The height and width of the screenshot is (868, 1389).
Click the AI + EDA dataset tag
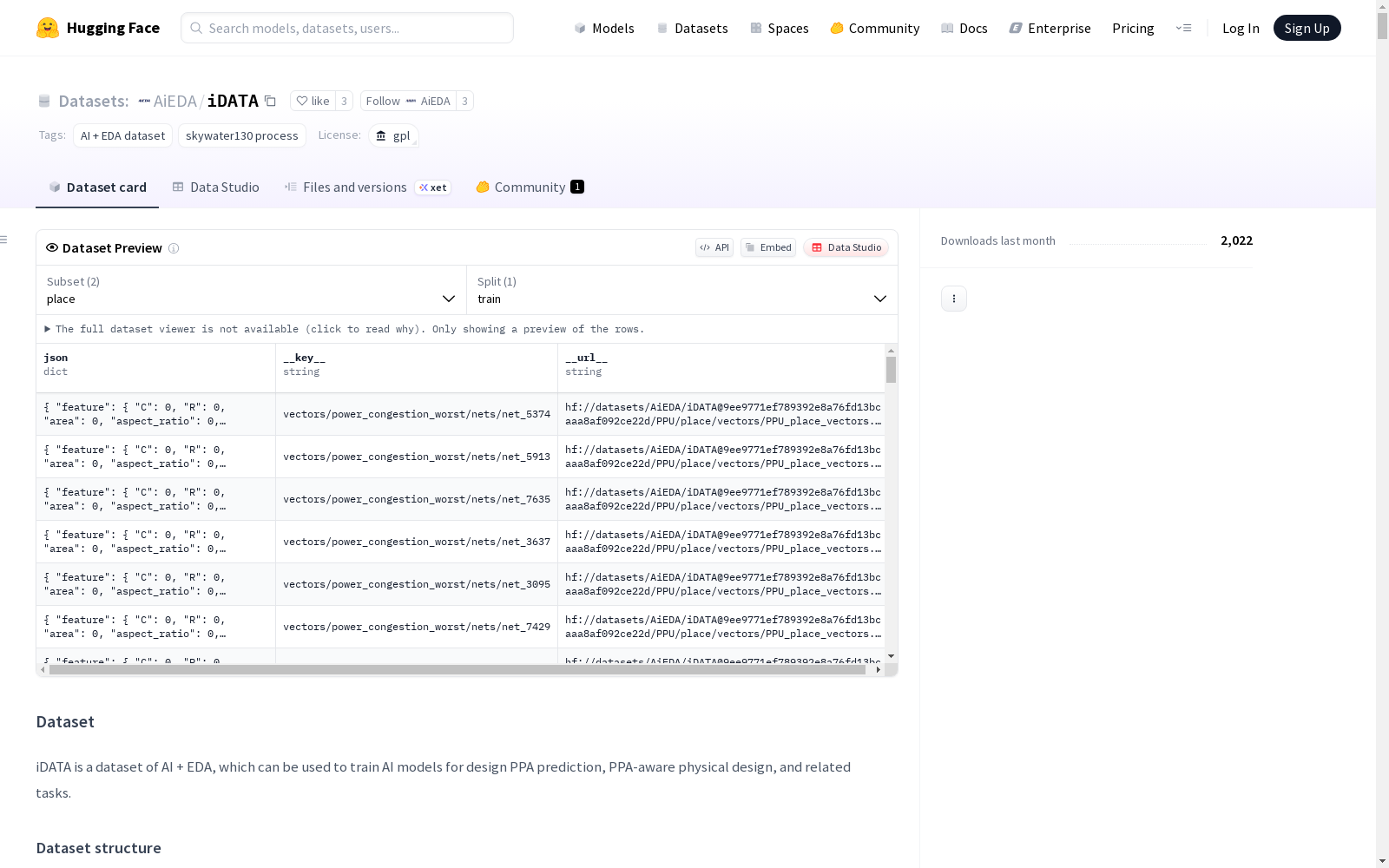(x=122, y=135)
